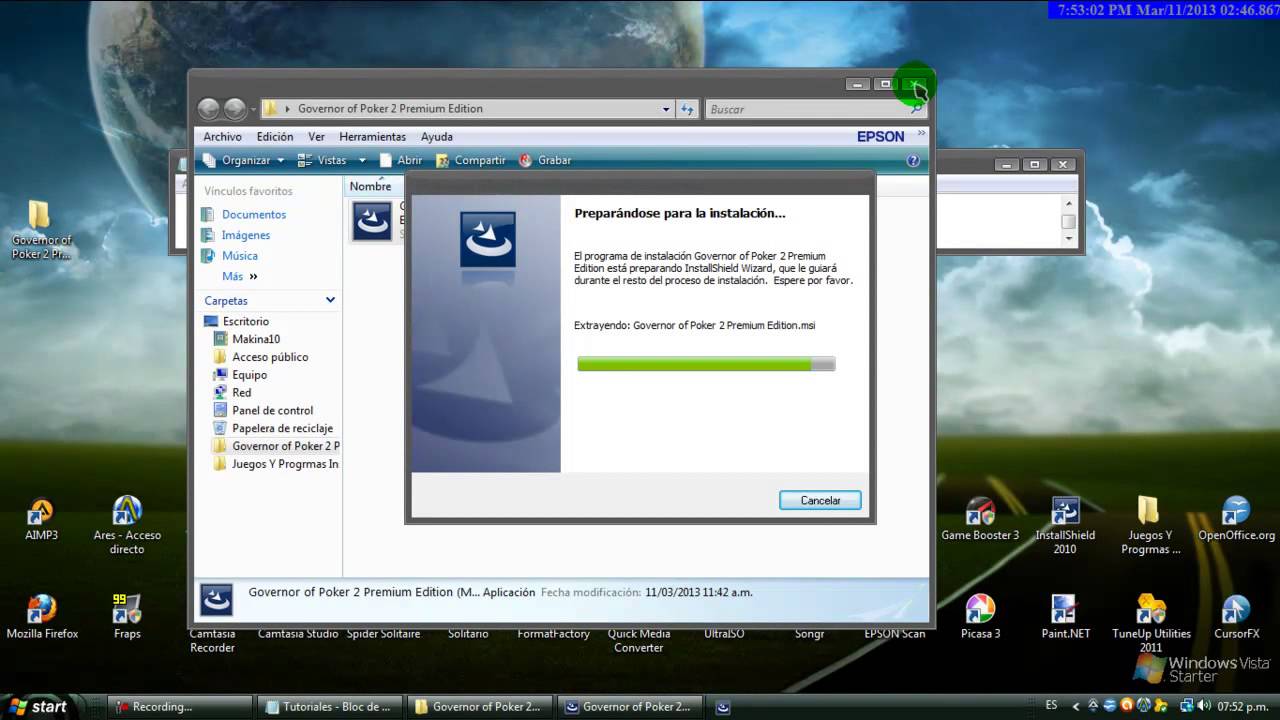Collapse the Carpetas panel chevron
The width and height of the screenshot is (1280, 720).
tap(330, 300)
